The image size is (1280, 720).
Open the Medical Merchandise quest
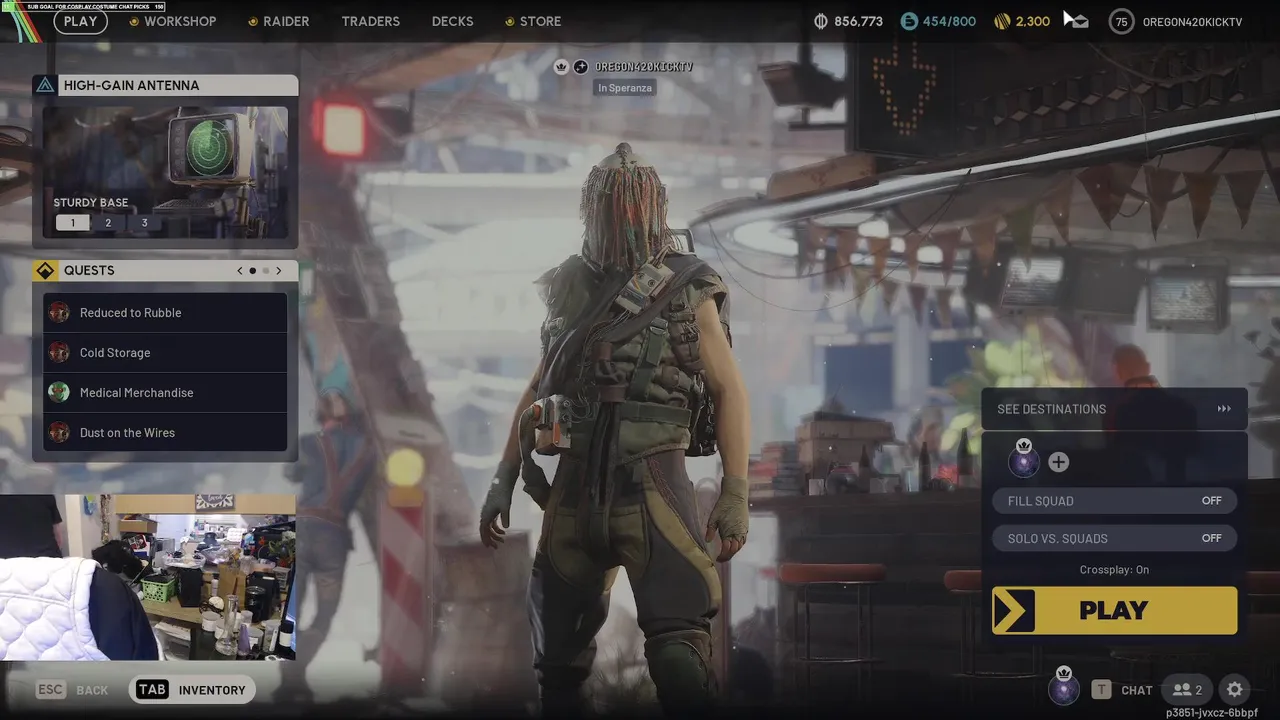(x=165, y=393)
